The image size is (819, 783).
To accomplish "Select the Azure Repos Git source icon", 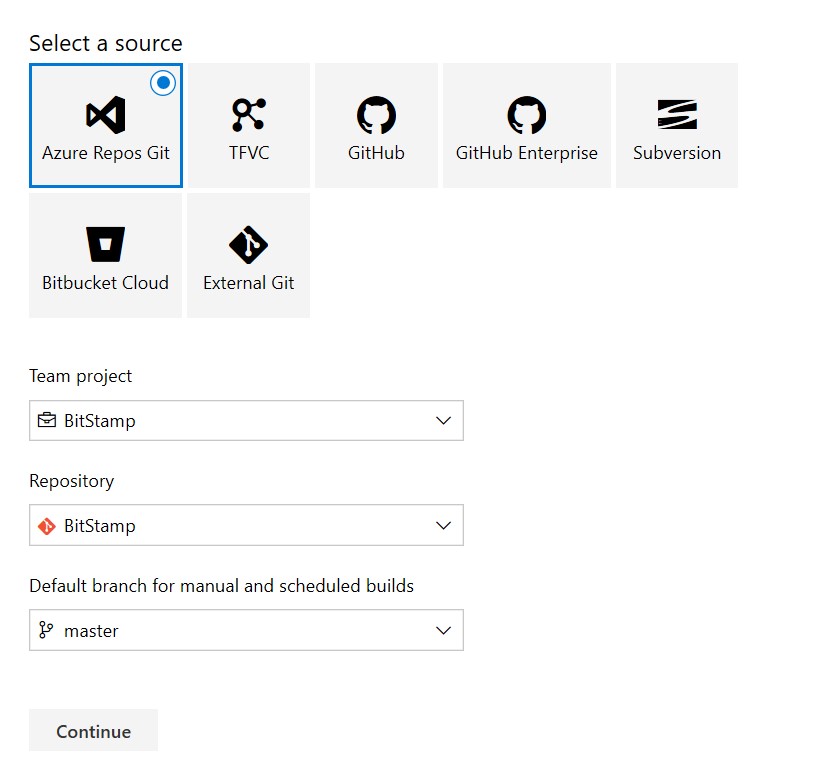I will pyautogui.click(x=106, y=115).
